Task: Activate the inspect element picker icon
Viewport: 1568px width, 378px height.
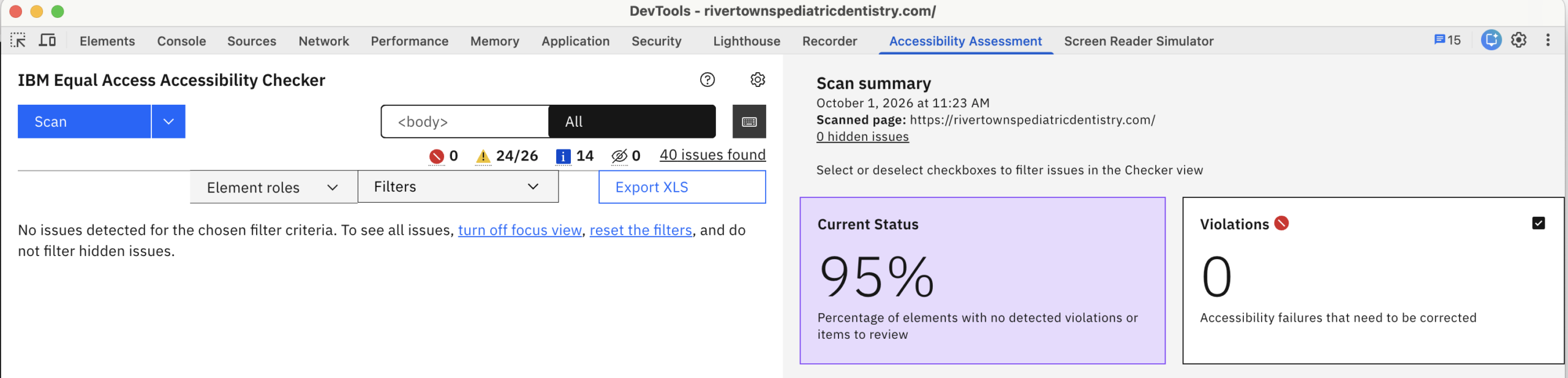Action: coord(18,40)
